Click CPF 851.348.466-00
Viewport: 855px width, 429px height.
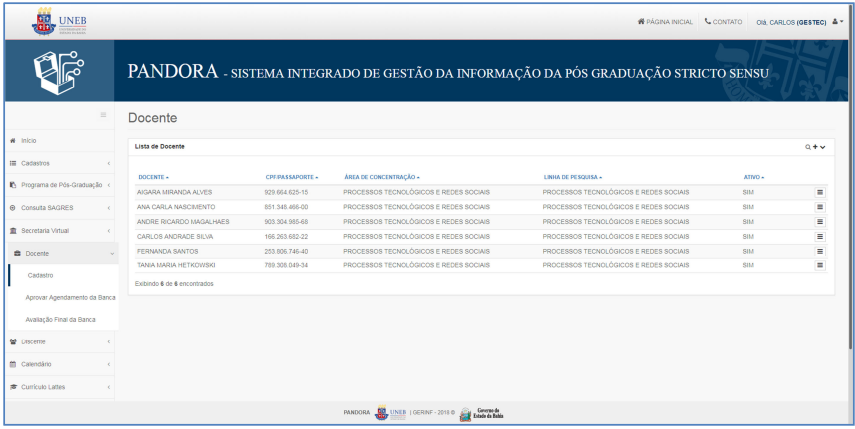tap(286, 207)
